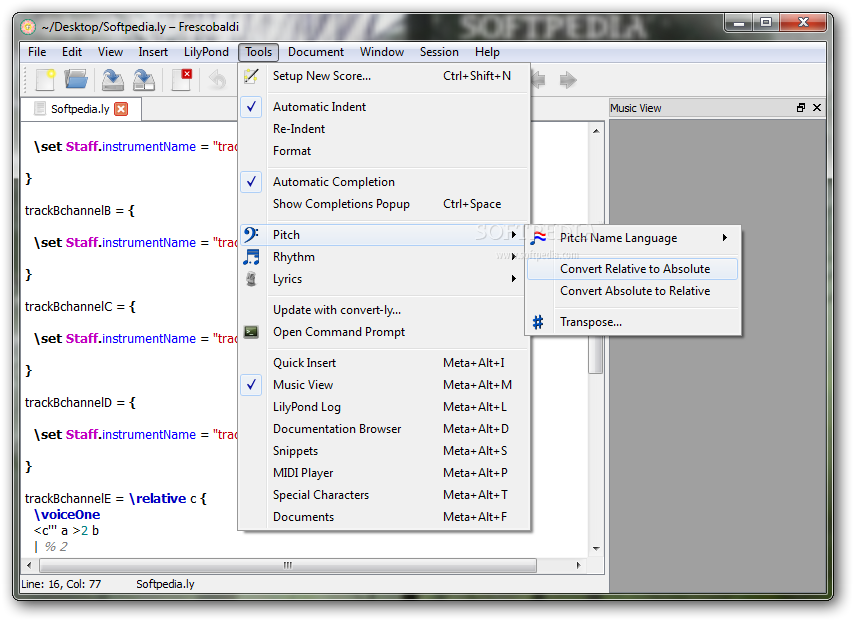The width and height of the screenshot is (854, 621).
Task: Click the Save As toolbar icon
Action: click(144, 80)
